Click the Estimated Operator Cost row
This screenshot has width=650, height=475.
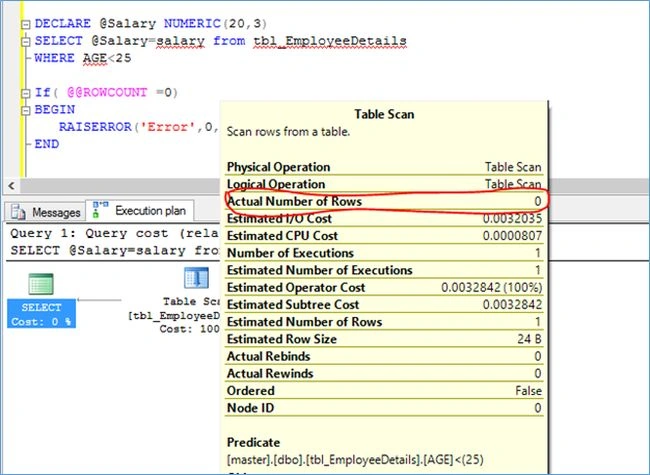point(384,287)
